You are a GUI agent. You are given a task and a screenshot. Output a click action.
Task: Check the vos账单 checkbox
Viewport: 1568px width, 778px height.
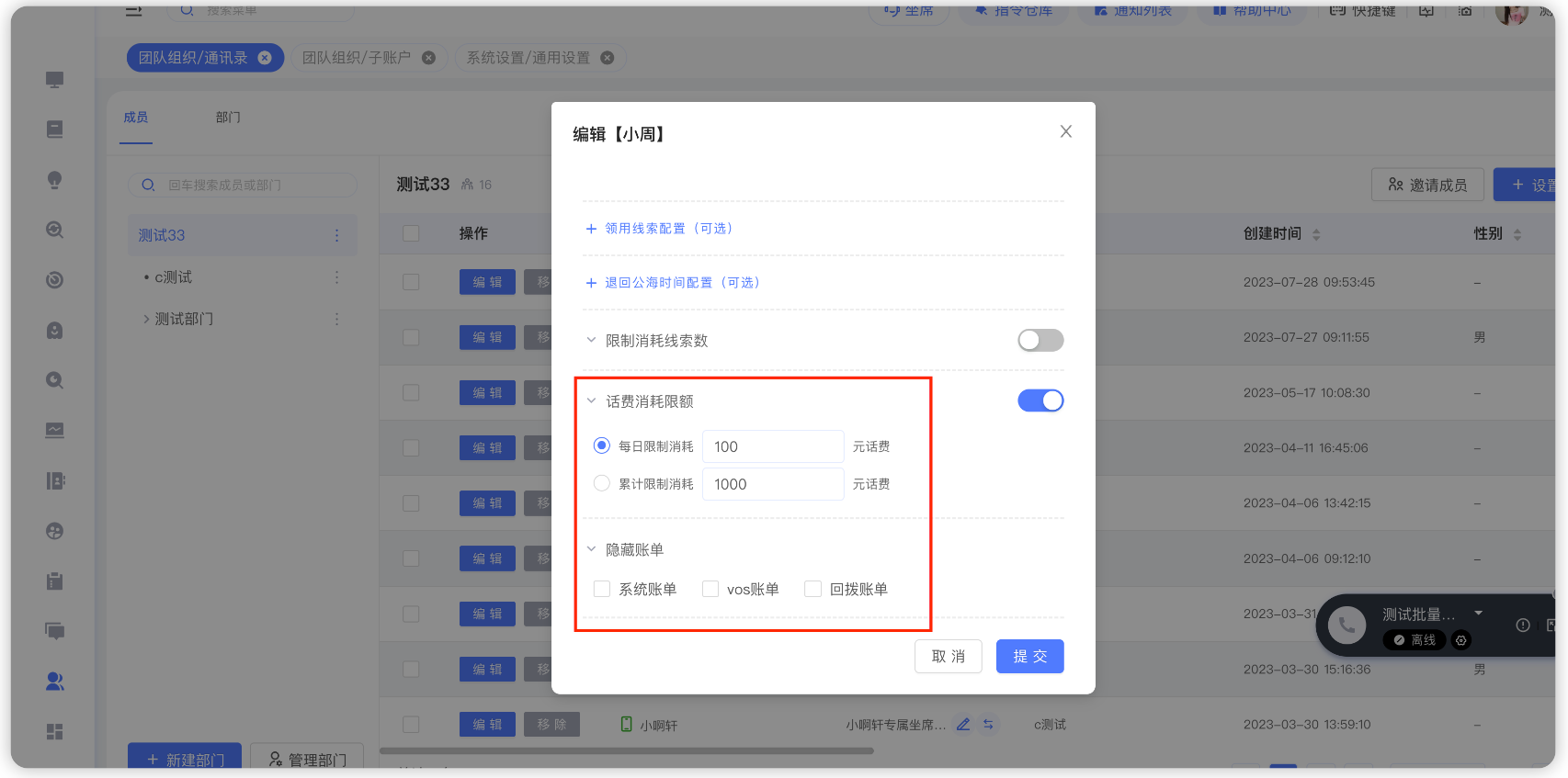(710, 589)
